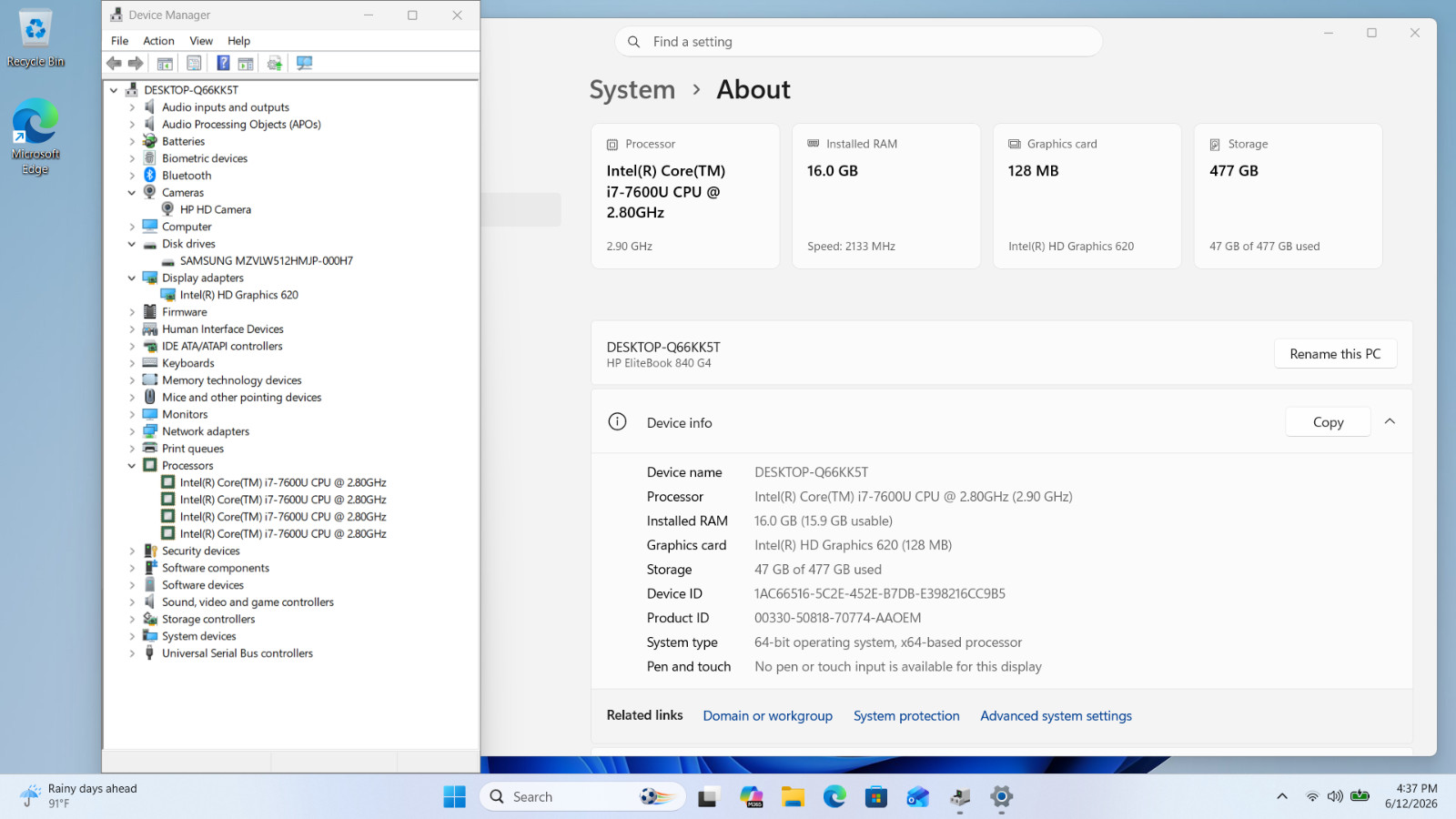Open Task View from the taskbar
1456x819 pixels.
point(708,797)
